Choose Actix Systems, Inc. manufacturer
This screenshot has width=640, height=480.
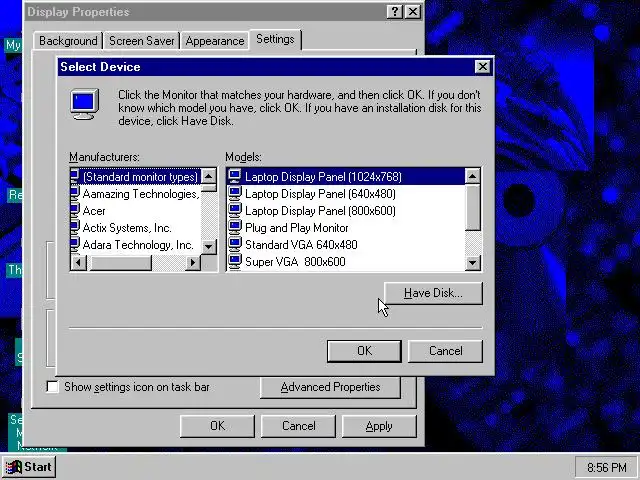pyautogui.click(x=136, y=227)
